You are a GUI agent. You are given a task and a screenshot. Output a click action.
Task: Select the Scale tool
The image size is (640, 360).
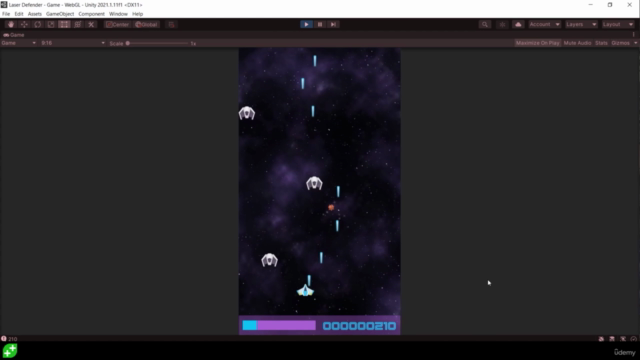tap(51, 24)
